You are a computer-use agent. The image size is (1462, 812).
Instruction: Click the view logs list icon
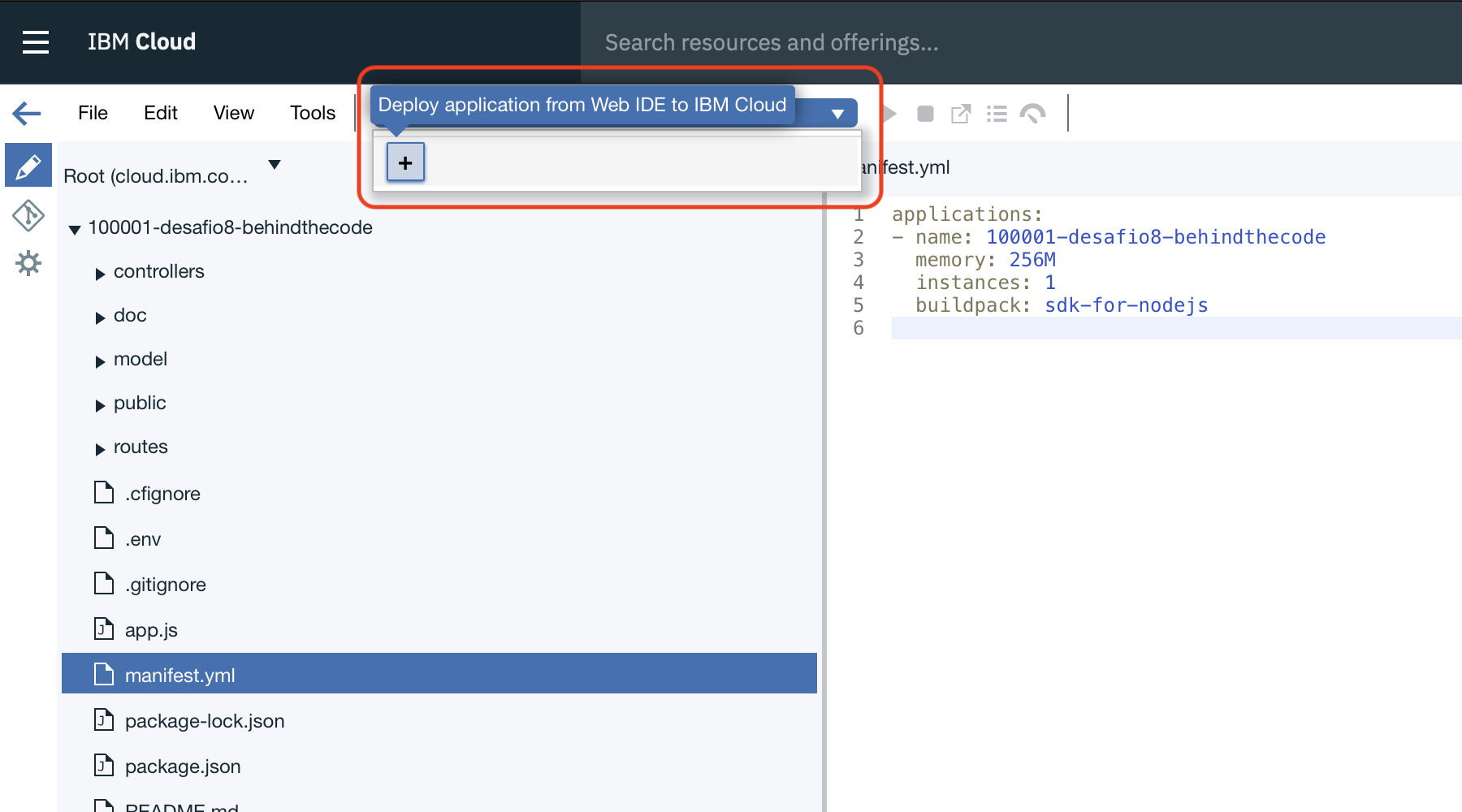[x=997, y=114]
